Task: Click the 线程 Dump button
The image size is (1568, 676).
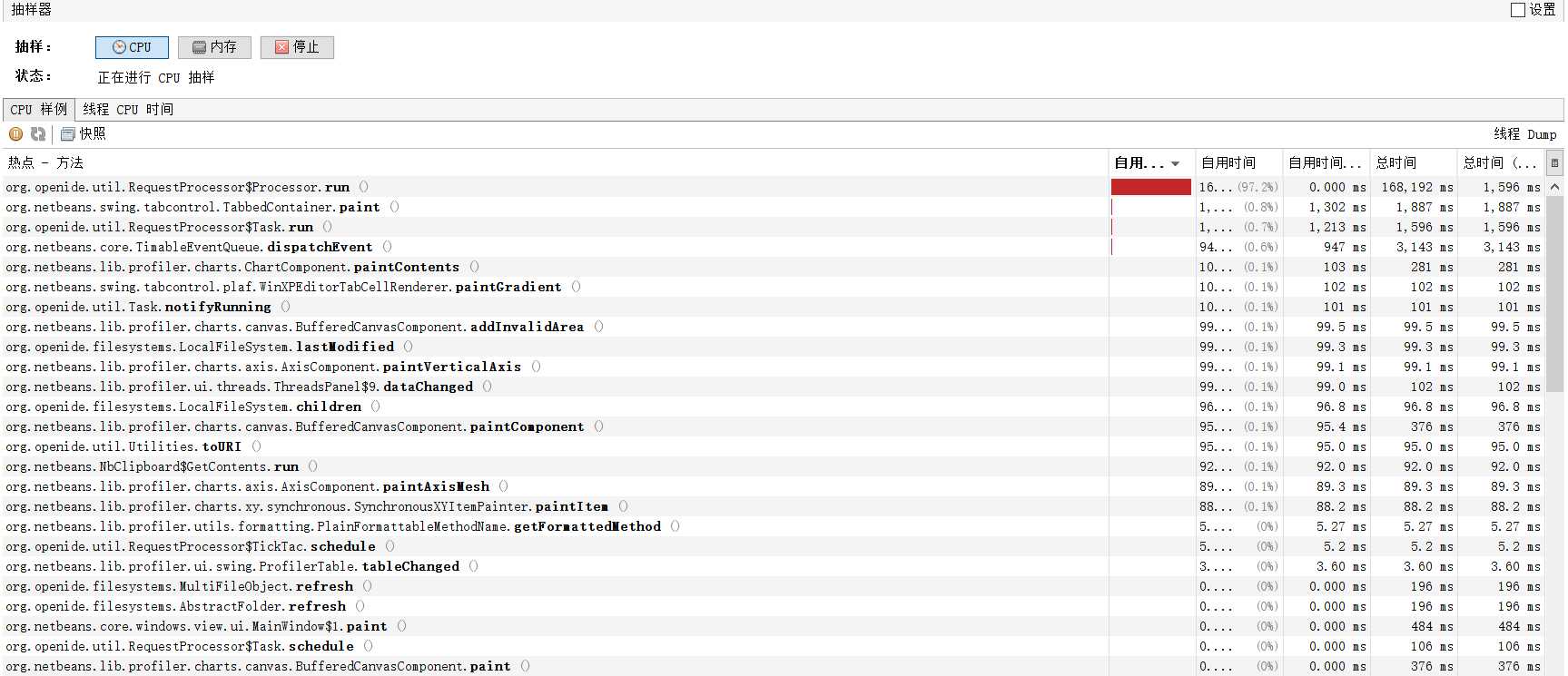Action: (1525, 134)
